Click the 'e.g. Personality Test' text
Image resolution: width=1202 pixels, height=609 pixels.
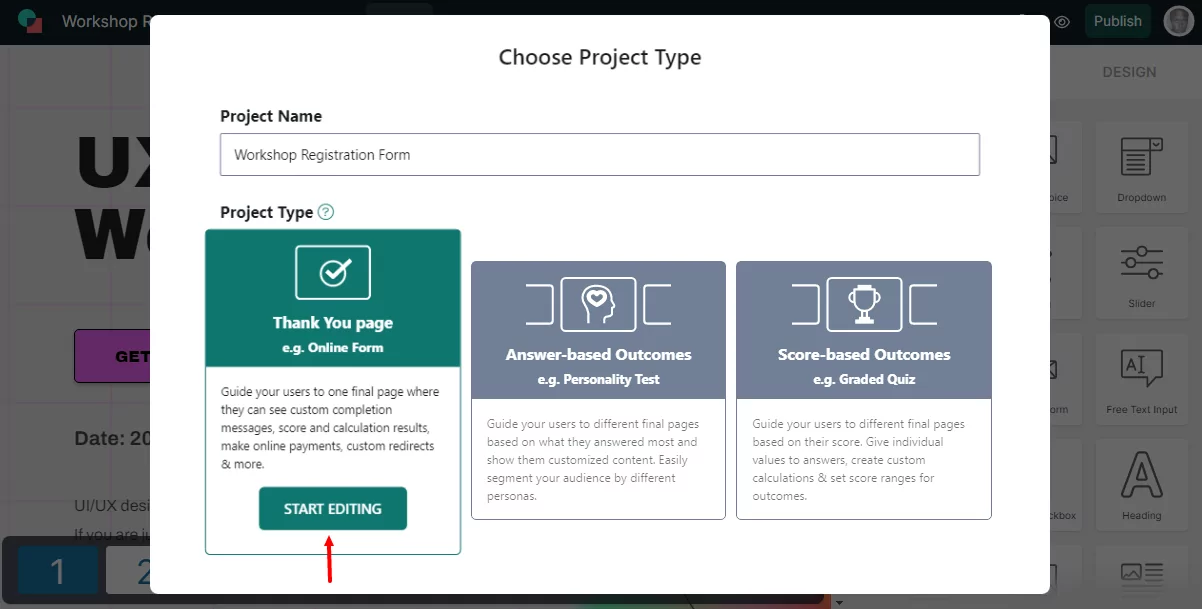tap(598, 379)
